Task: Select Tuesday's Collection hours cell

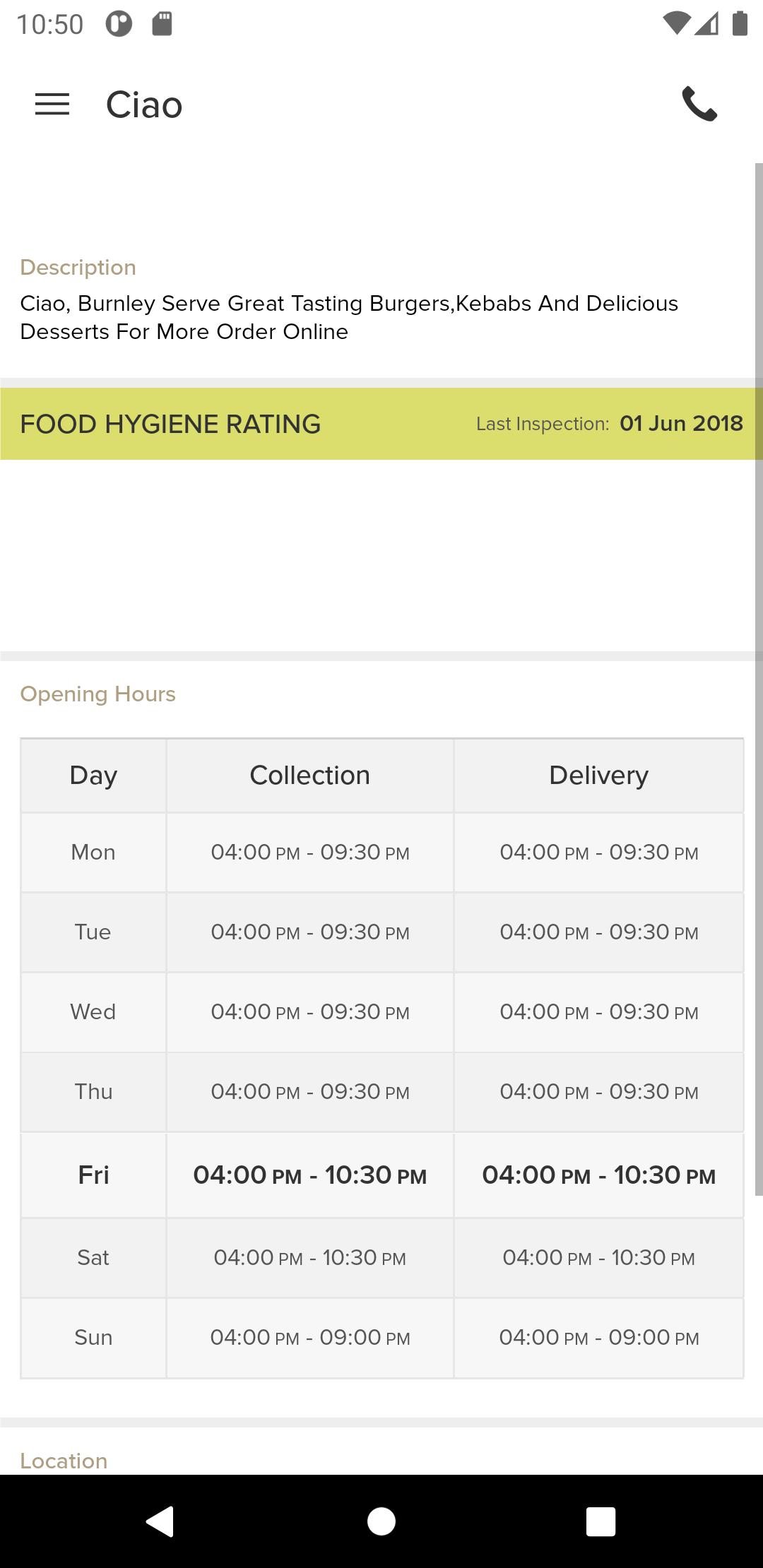Action: 310,932
